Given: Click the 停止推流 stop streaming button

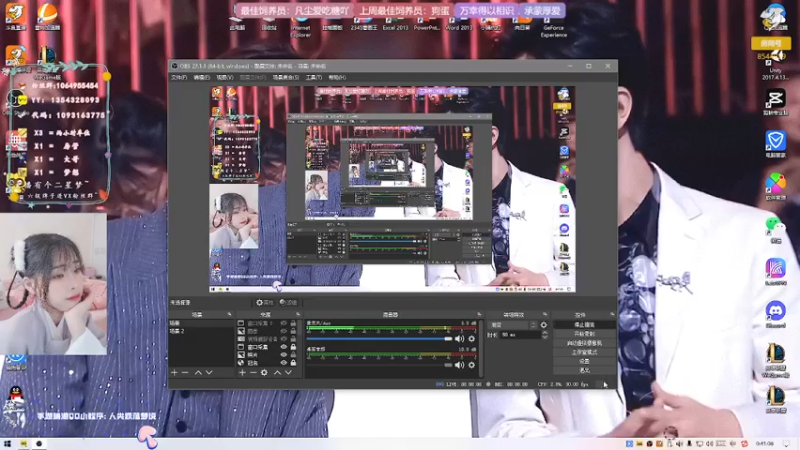Looking at the screenshot, I should click(584, 324).
